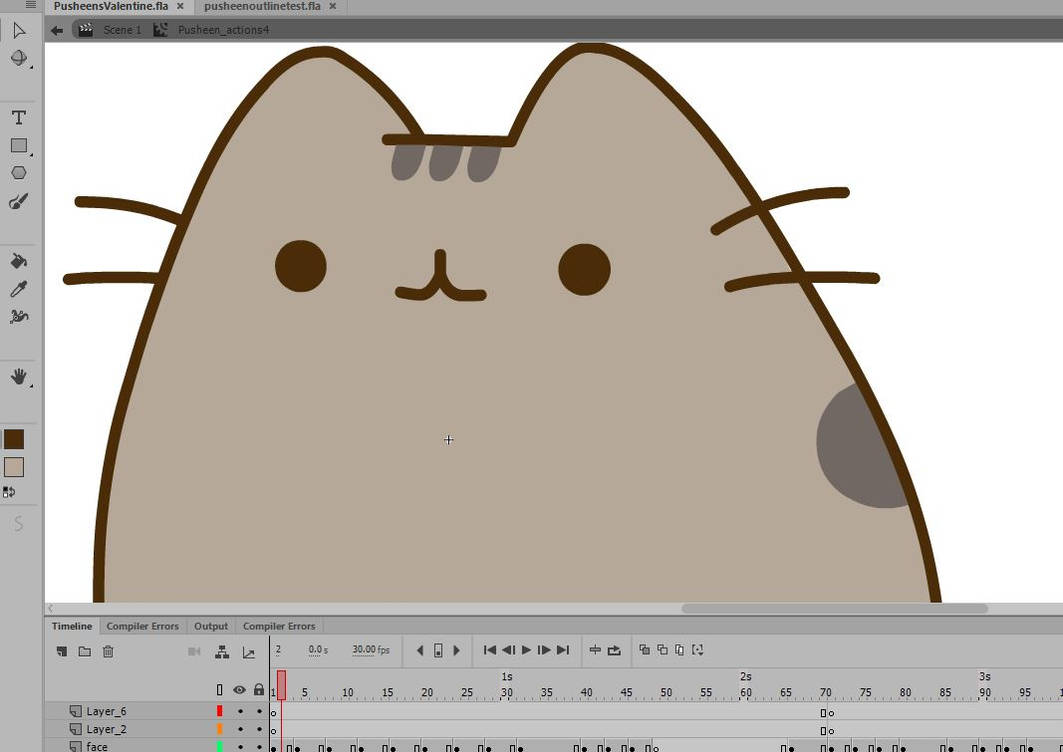Create a new layer in timeline
The width and height of the screenshot is (1063, 752).
tap(62, 652)
